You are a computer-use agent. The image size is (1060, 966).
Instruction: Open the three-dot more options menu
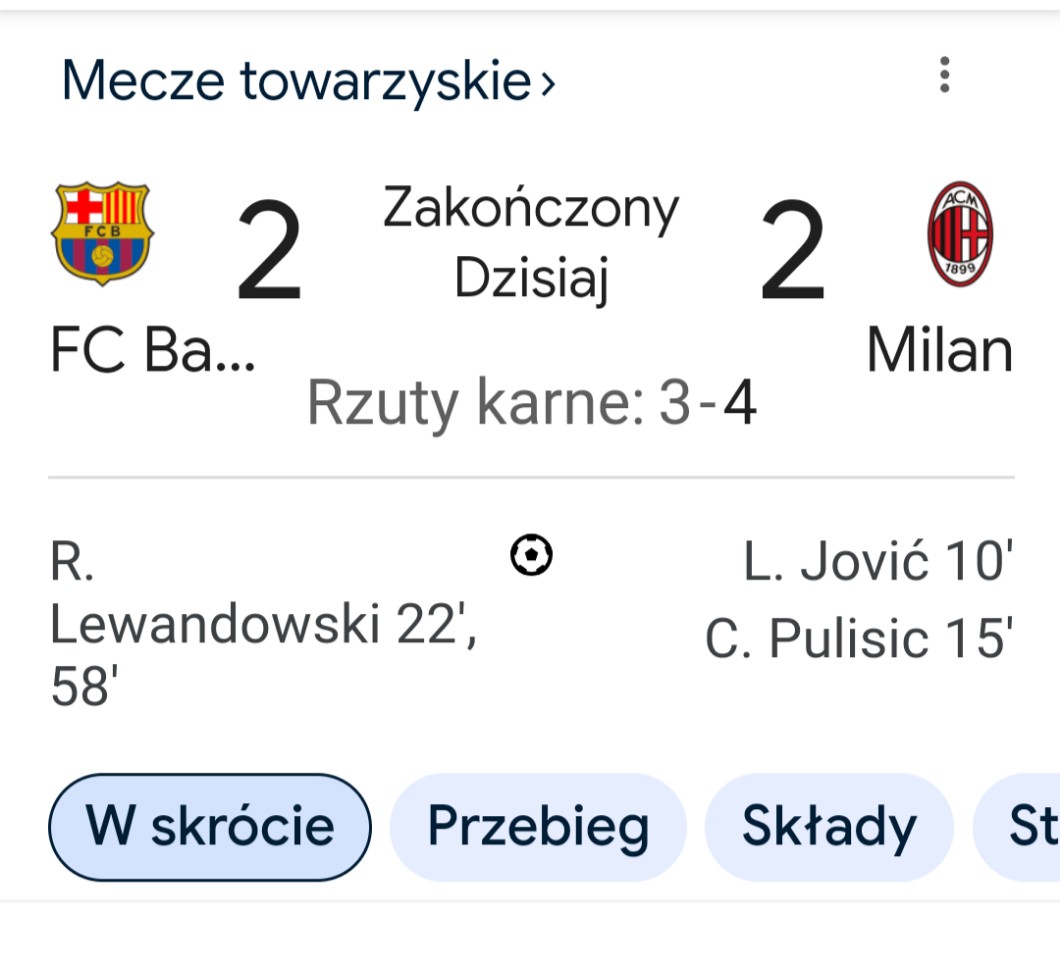pos(943,76)
